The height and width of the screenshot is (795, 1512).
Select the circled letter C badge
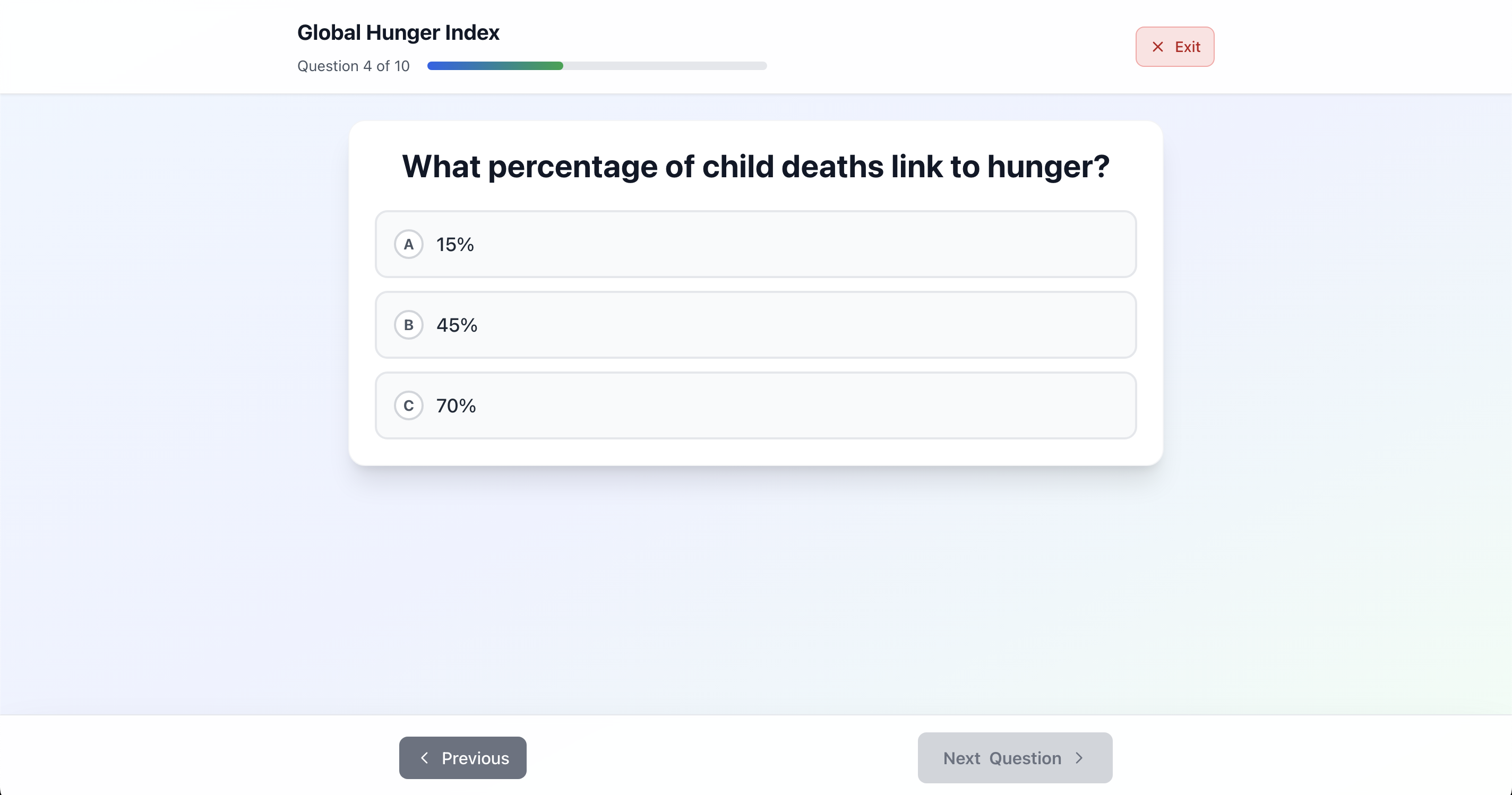pyautogui.click(x=408, y=405)
